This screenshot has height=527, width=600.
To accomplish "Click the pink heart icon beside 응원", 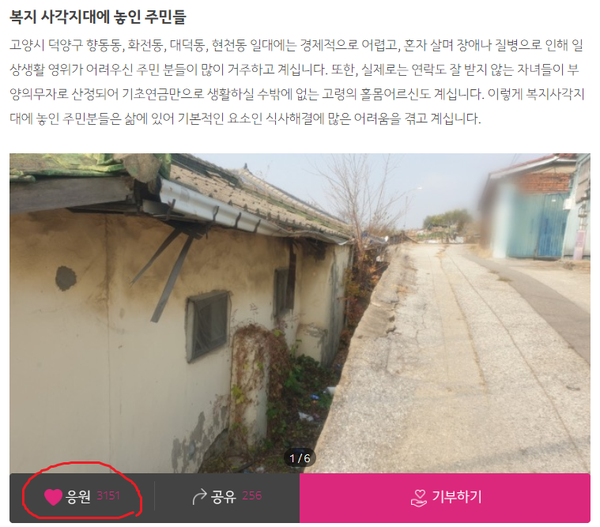I will [53, 497].
